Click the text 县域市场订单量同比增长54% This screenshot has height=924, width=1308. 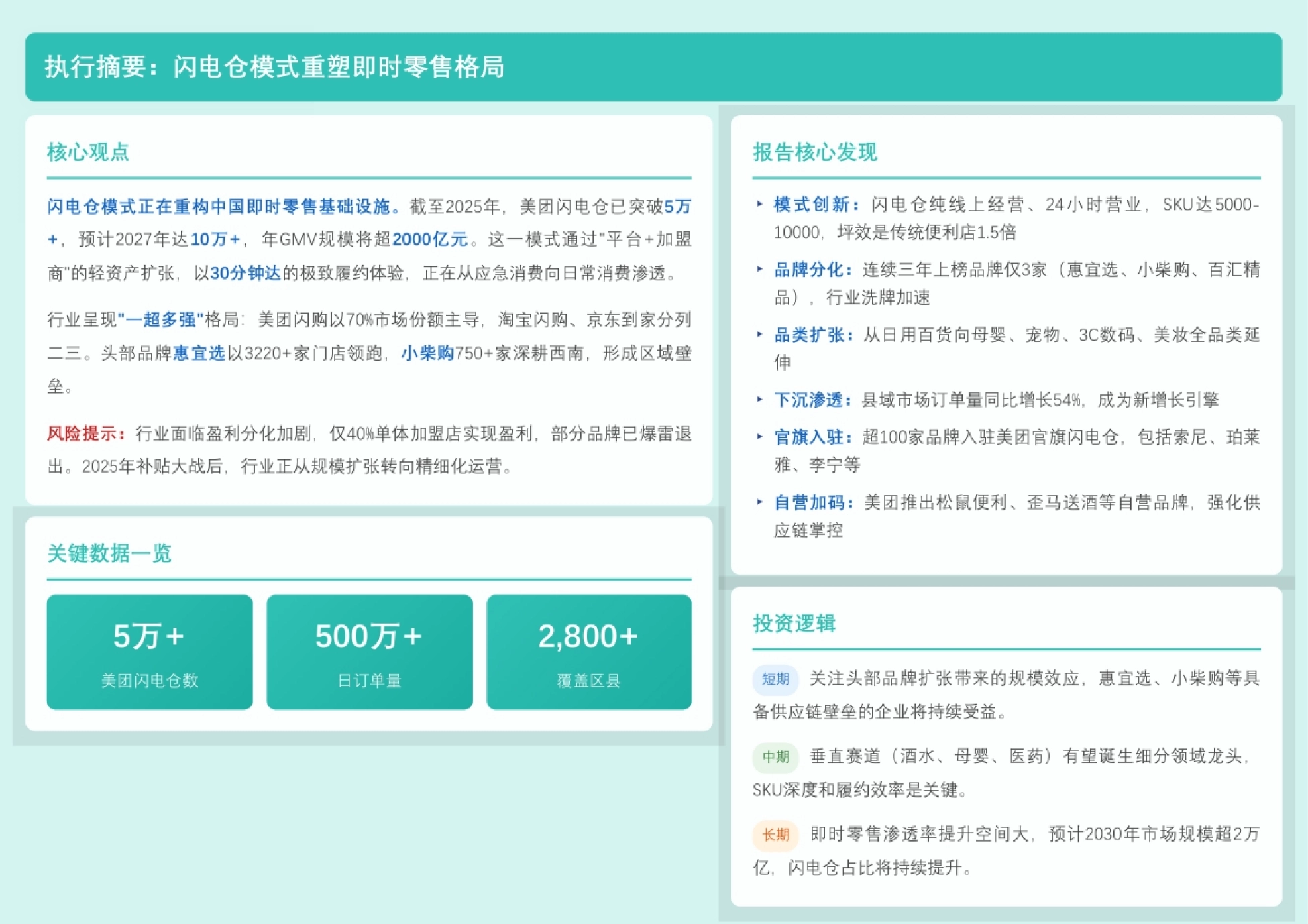(x=971, y=400)
